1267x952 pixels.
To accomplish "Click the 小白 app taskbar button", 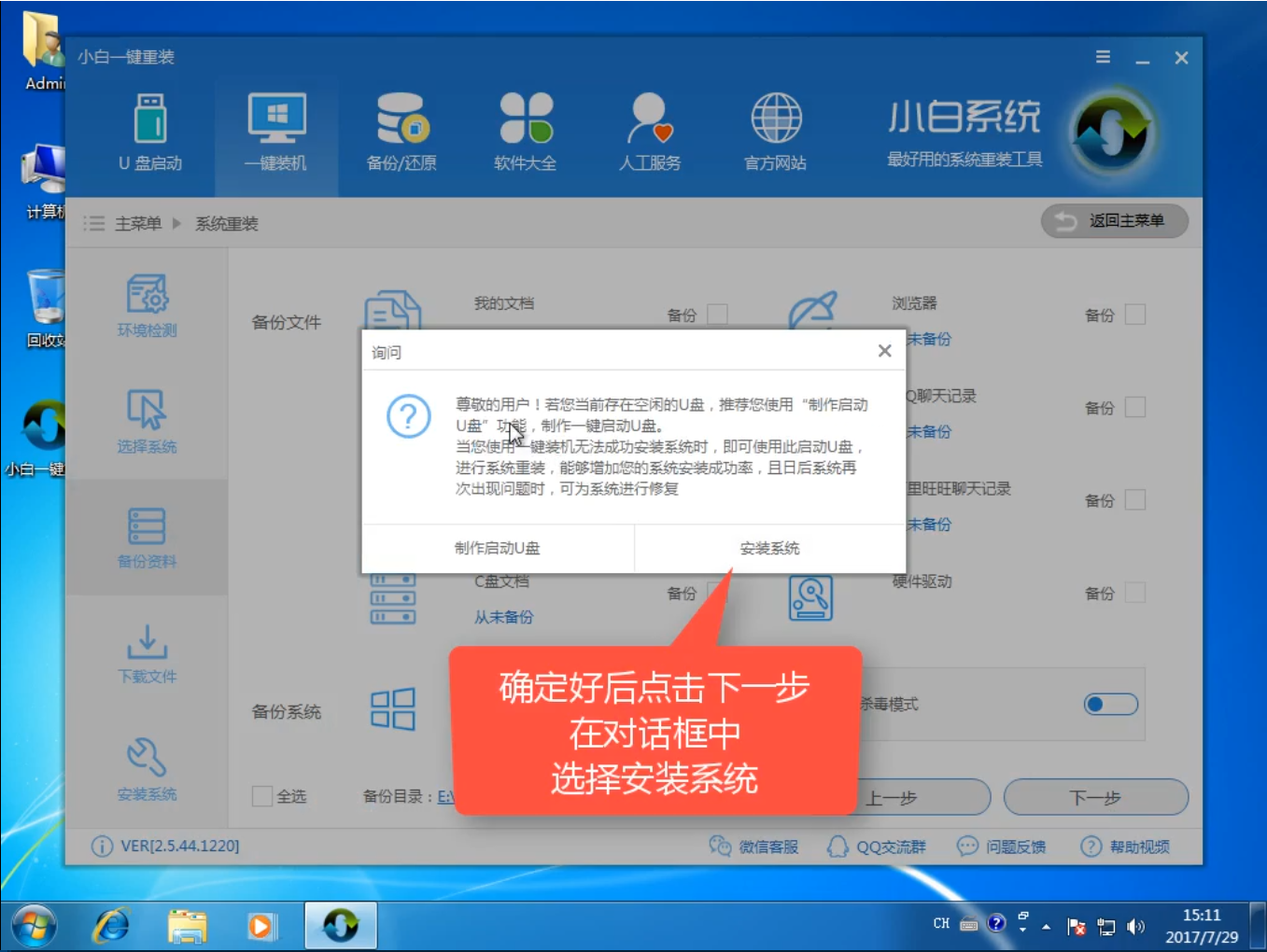I will [x=341, y=926].
